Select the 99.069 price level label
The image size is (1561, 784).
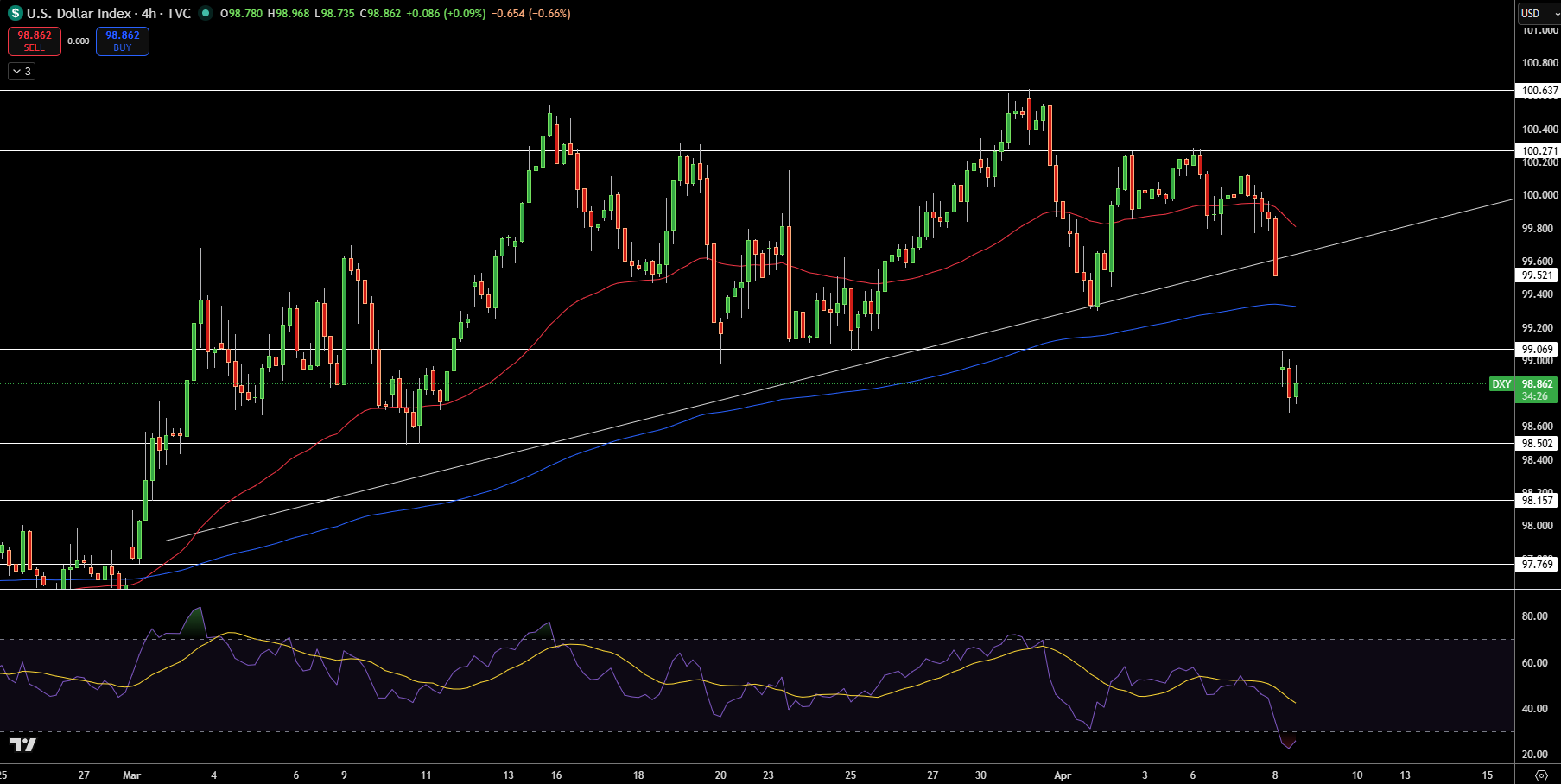[x=1538, y=349]
